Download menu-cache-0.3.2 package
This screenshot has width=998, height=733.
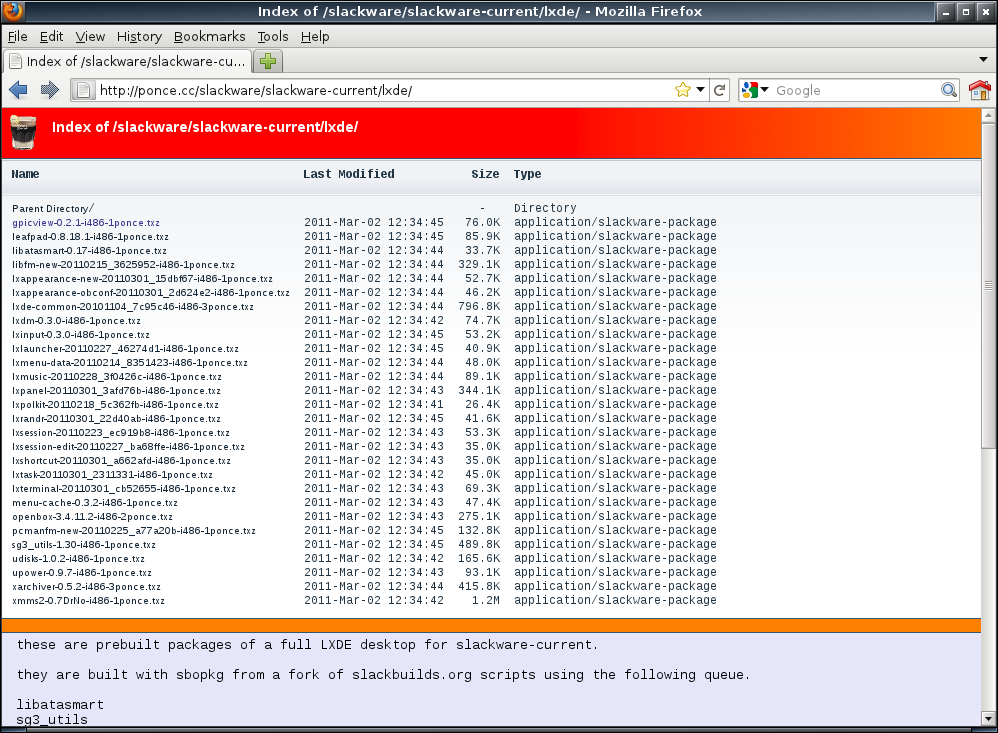[95, 503]
